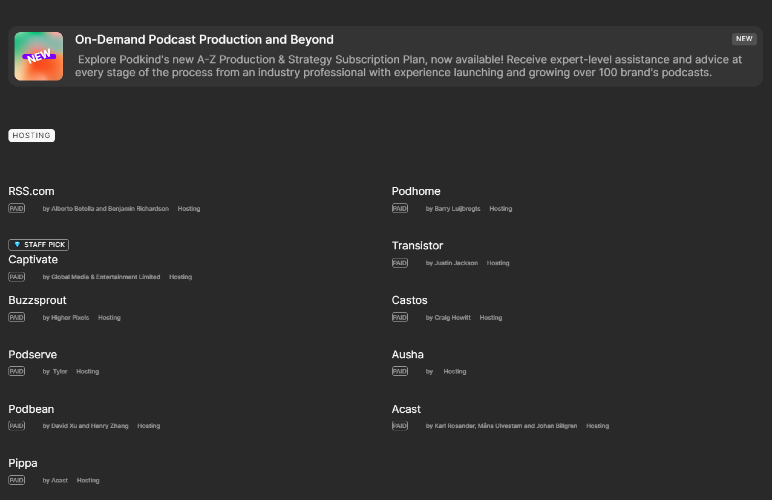Viewport: 772px width, 500px height.
Task: Click the Hosting tag under Buzzsprout
Action: pos(109,318)
